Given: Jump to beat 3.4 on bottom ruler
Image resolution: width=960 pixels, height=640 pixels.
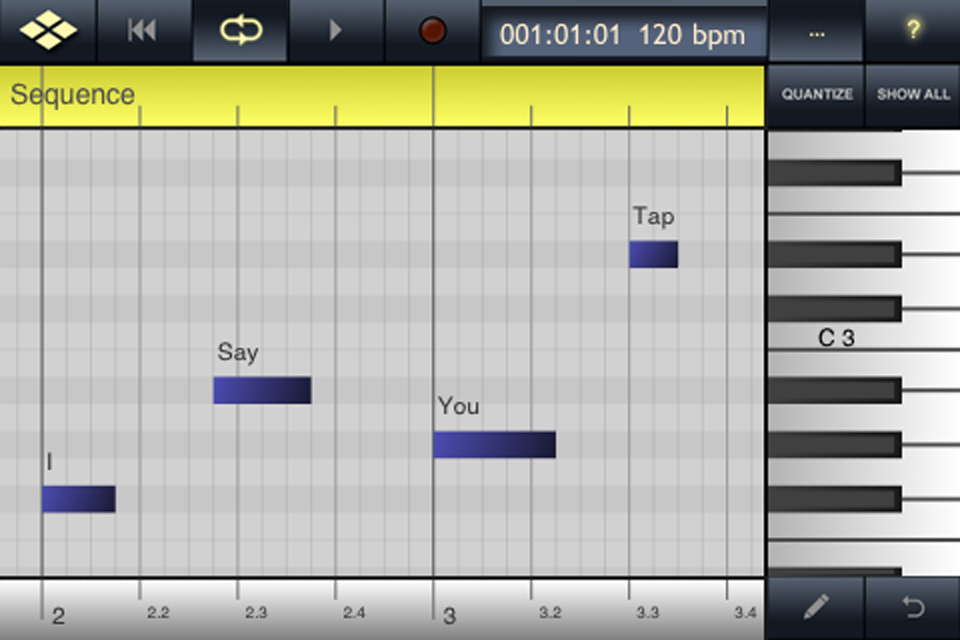Looking at the screenshot, I should pos(745,612).
